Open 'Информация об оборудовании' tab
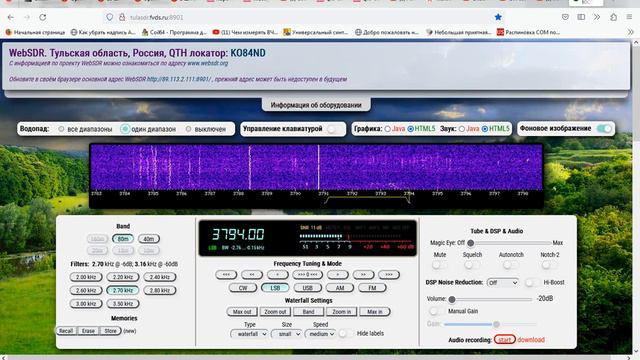640x360 pixels. coord(316,105)
